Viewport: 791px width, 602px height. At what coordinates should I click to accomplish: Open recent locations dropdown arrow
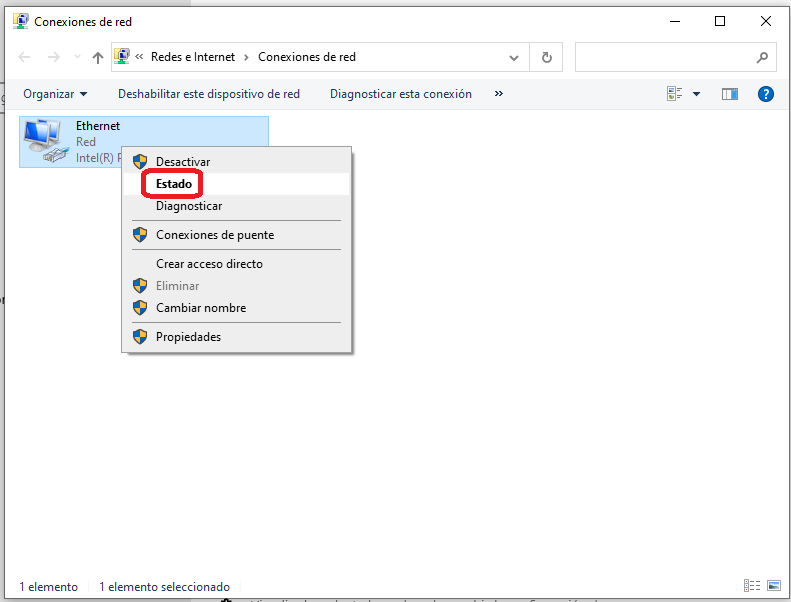pos(78,58)
